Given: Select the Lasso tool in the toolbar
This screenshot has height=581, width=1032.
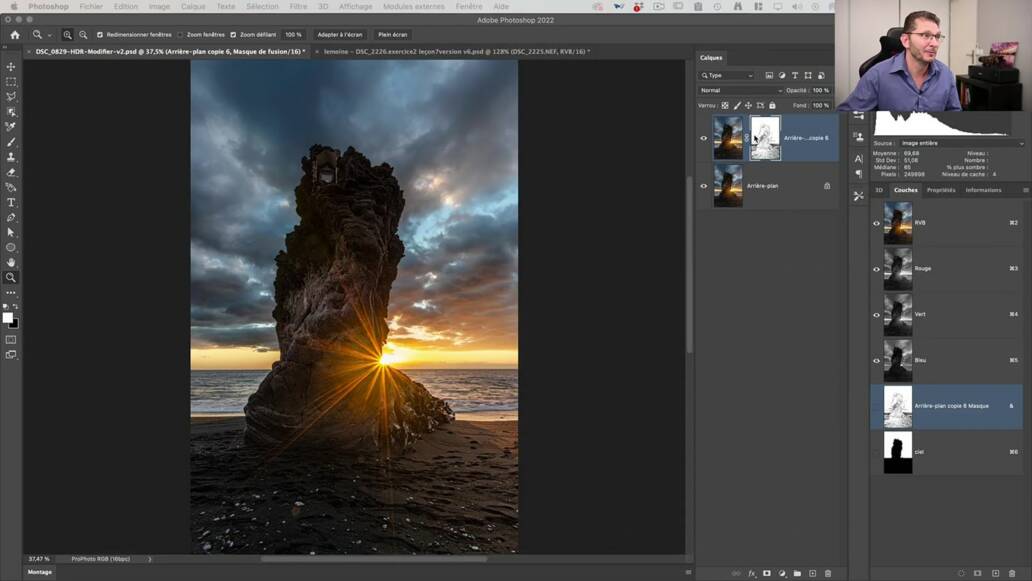Looking at the screenshot, I should point(11,96).
